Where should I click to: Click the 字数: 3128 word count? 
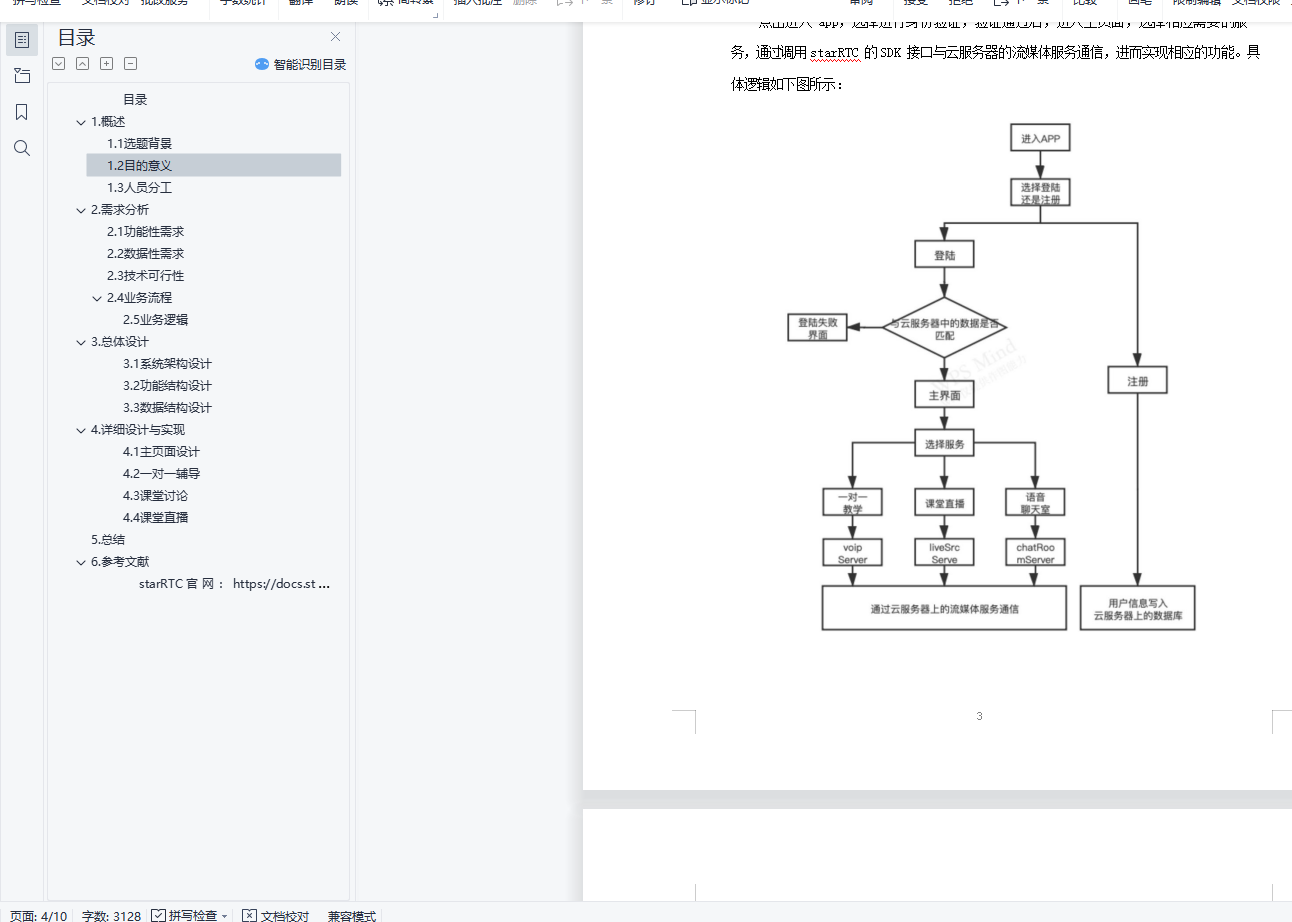coord(111,915)
